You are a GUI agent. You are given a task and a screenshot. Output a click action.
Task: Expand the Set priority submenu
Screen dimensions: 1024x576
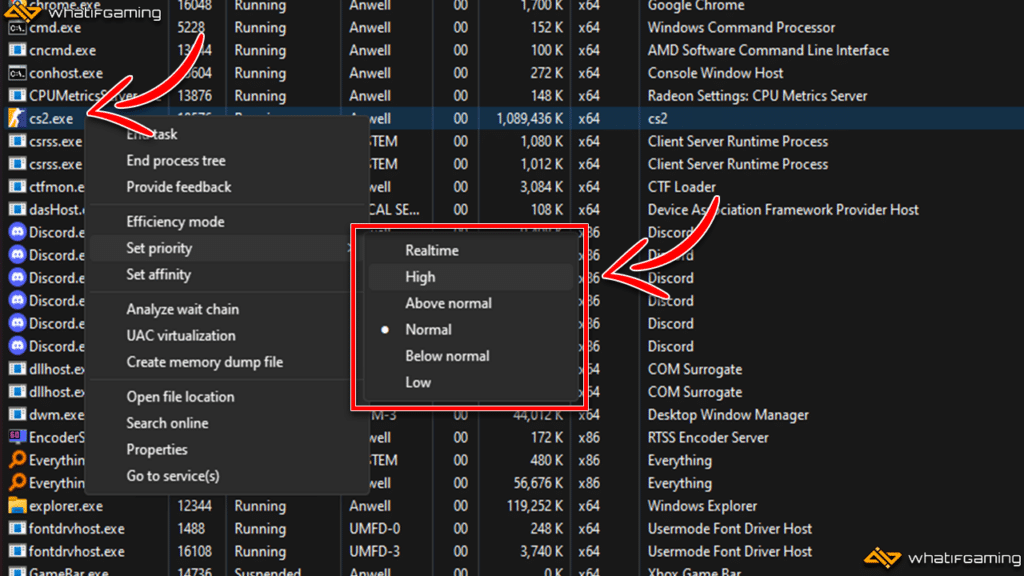coord(159,248)
